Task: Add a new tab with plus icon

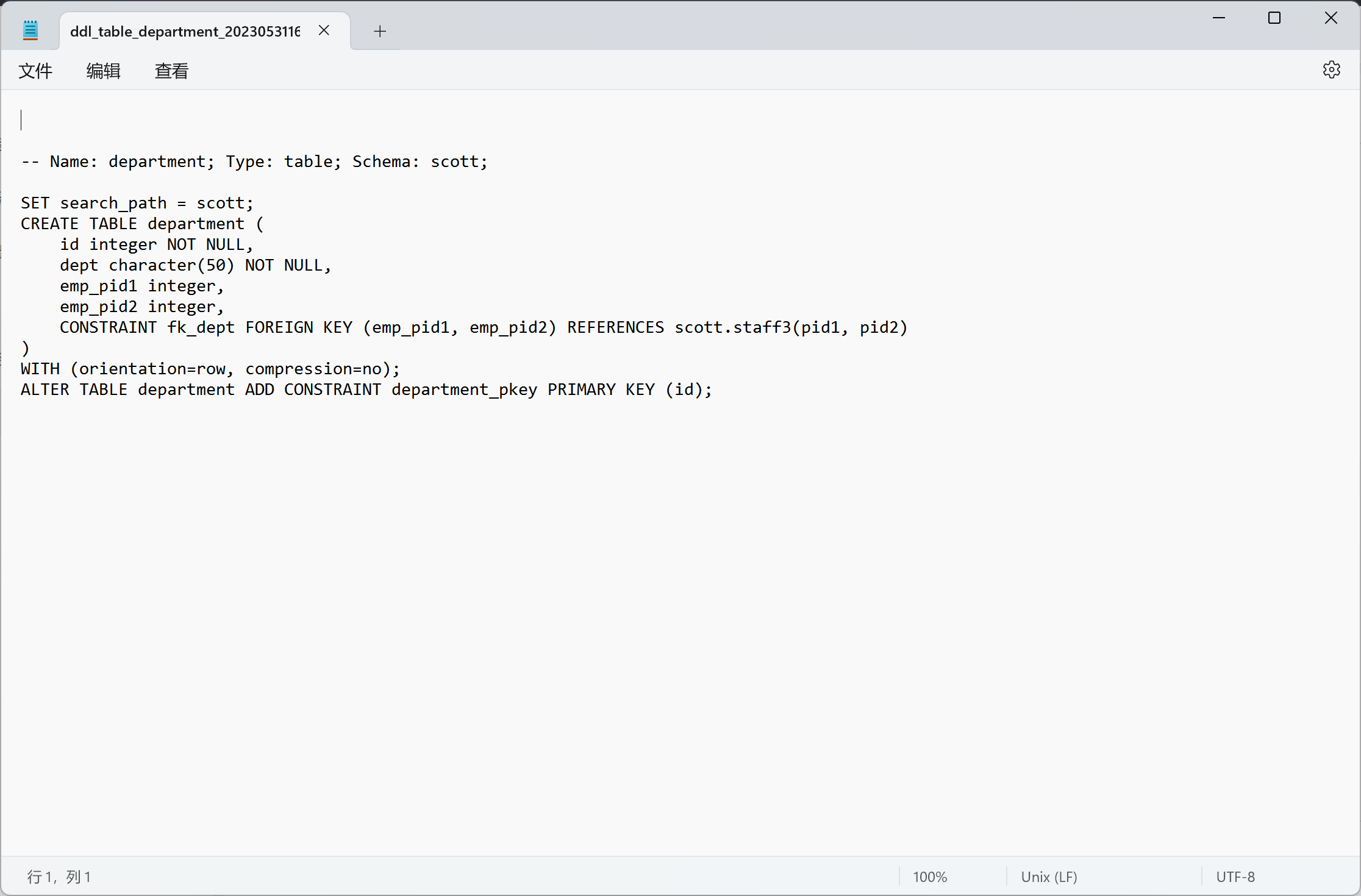Action: (380, 31)
